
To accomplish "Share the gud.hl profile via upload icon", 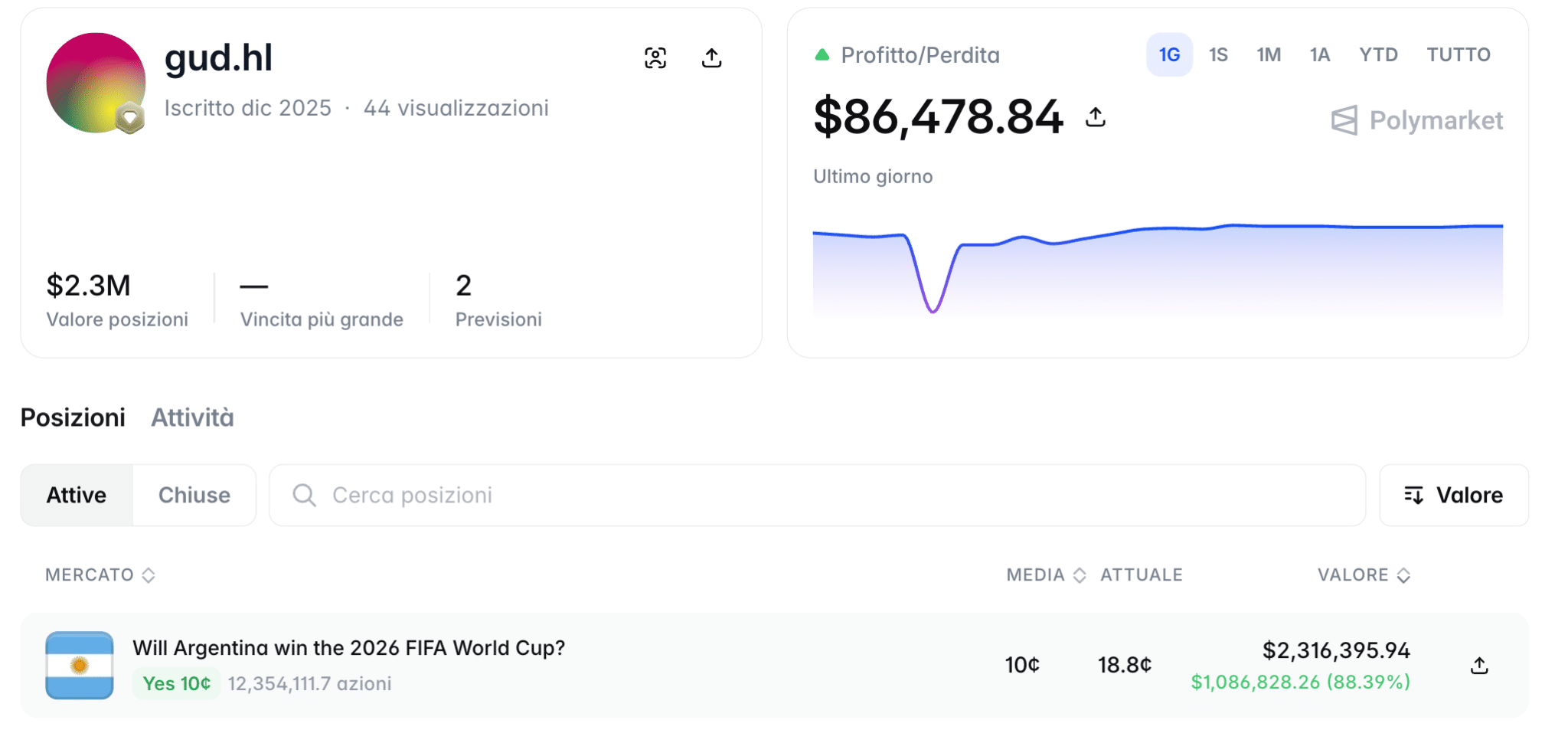I will [x=711, y=58].
